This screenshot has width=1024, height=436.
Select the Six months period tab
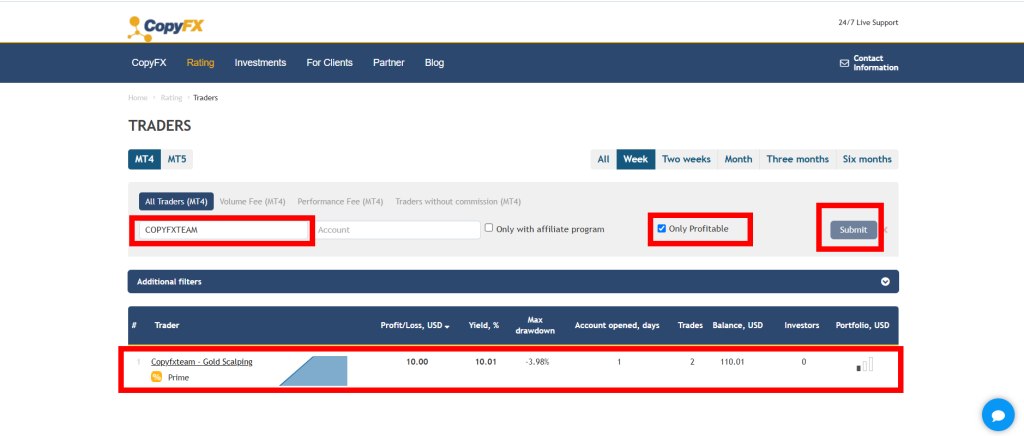click(867, 159)
